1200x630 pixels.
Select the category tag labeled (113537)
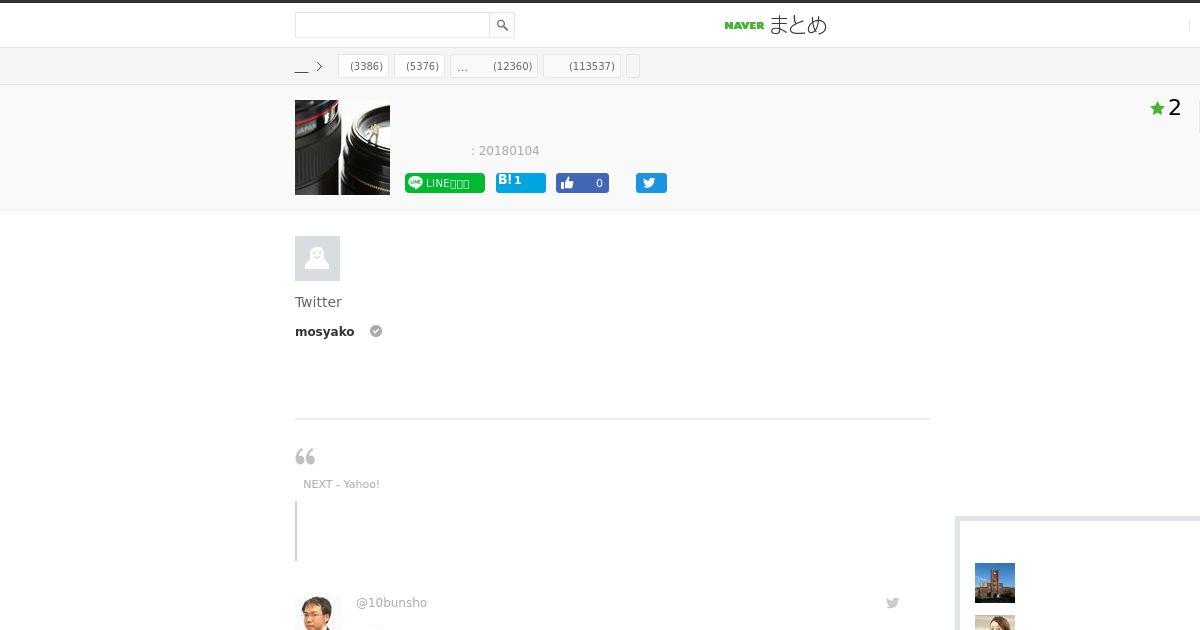point(582,66)
